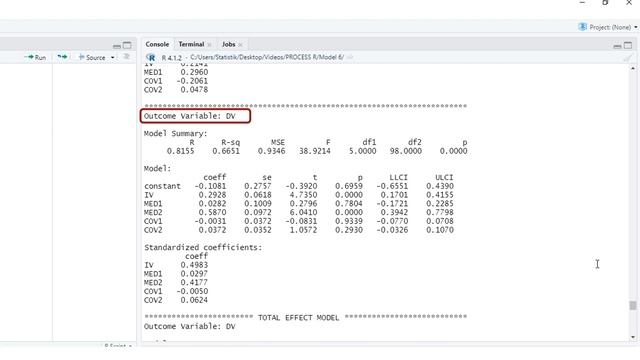Click standardized IV coefficient 0.4983

(194, 265)
